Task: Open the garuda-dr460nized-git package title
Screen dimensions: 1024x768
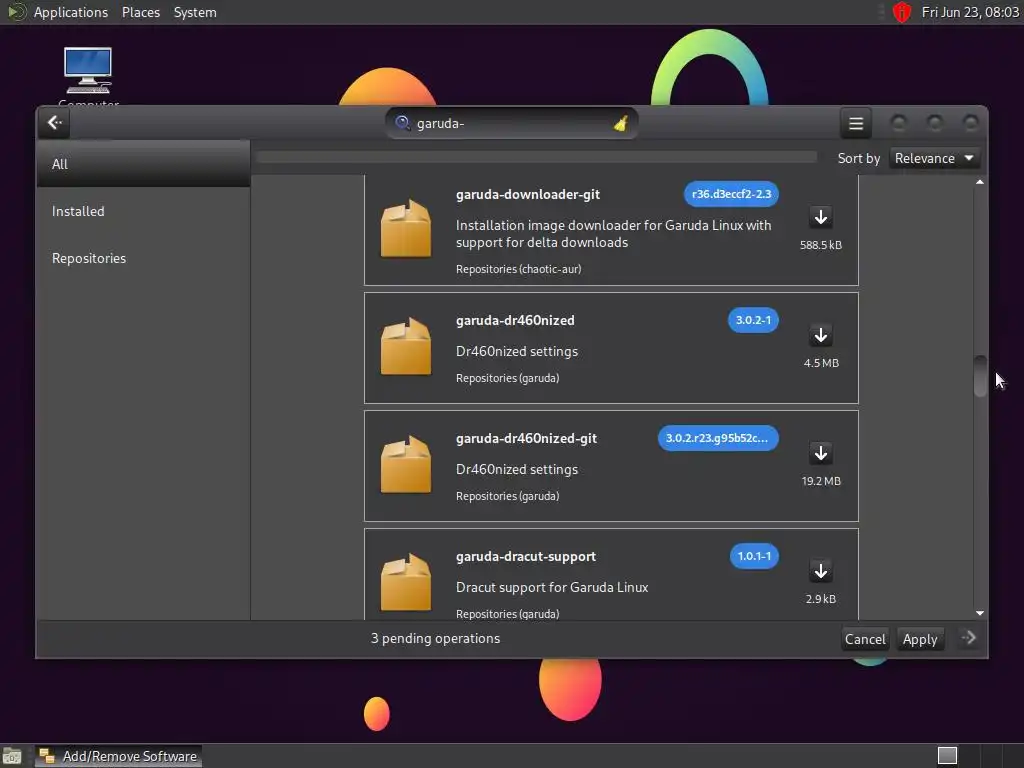Action: coord(526,438)
